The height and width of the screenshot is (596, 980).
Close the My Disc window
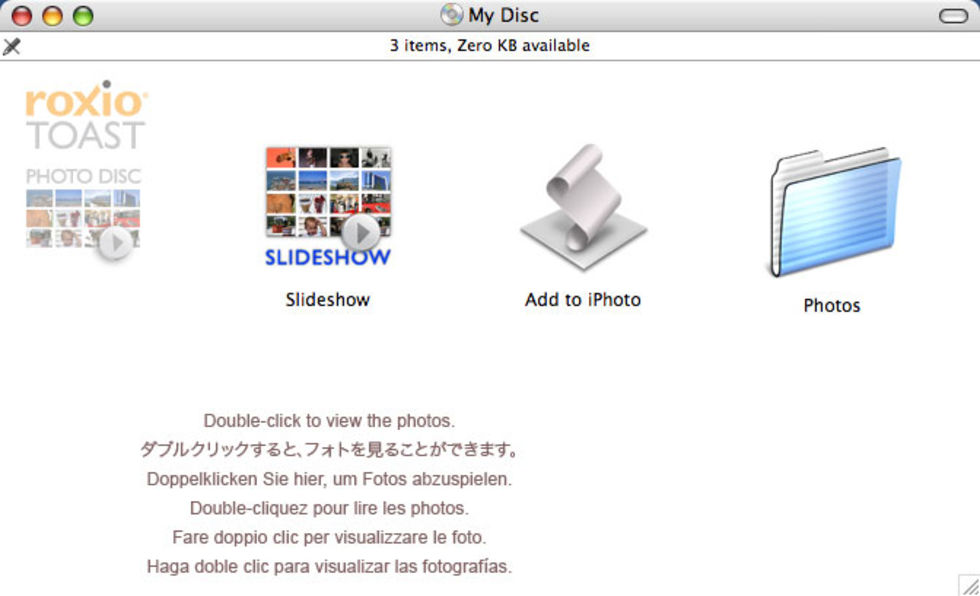(x=21, y=16)
